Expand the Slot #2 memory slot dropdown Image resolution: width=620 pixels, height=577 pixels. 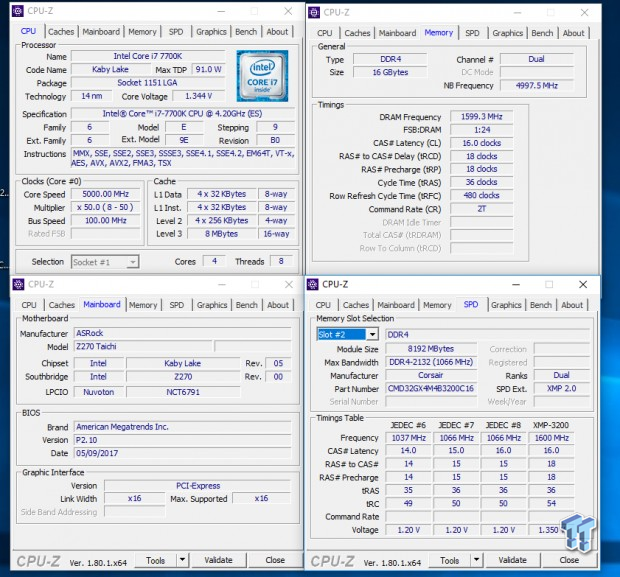click(x=372, y=335)
